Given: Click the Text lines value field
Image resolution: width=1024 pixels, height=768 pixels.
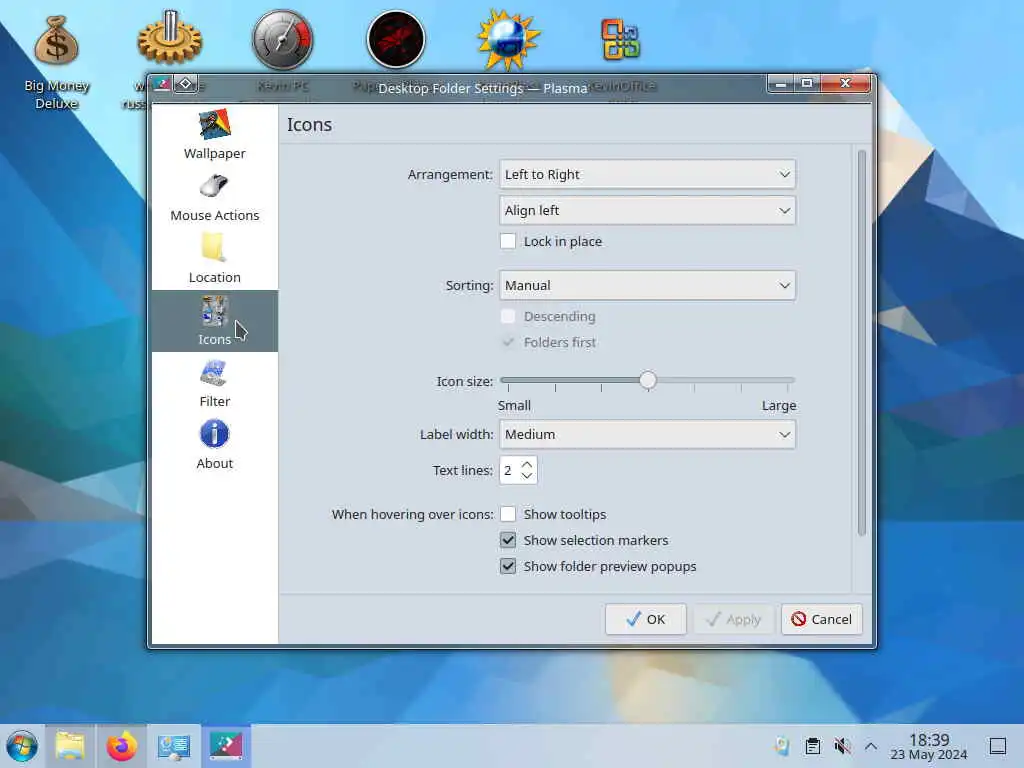Looking at the screenshot, I should 509,470.
